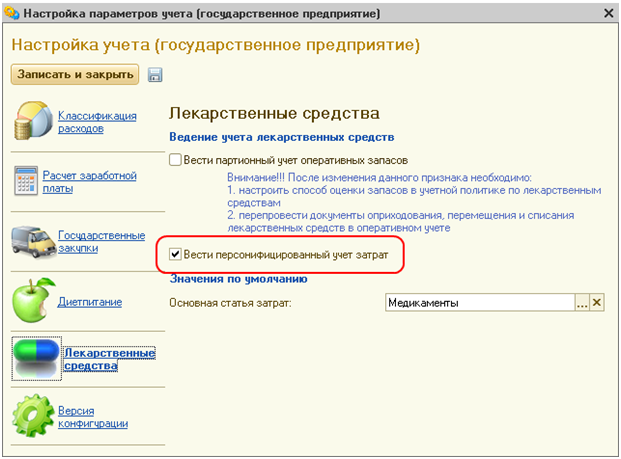621x459 pixels.
Task: Go to "Расчет заработной платы" section
Action: click(x=88, y=182)
